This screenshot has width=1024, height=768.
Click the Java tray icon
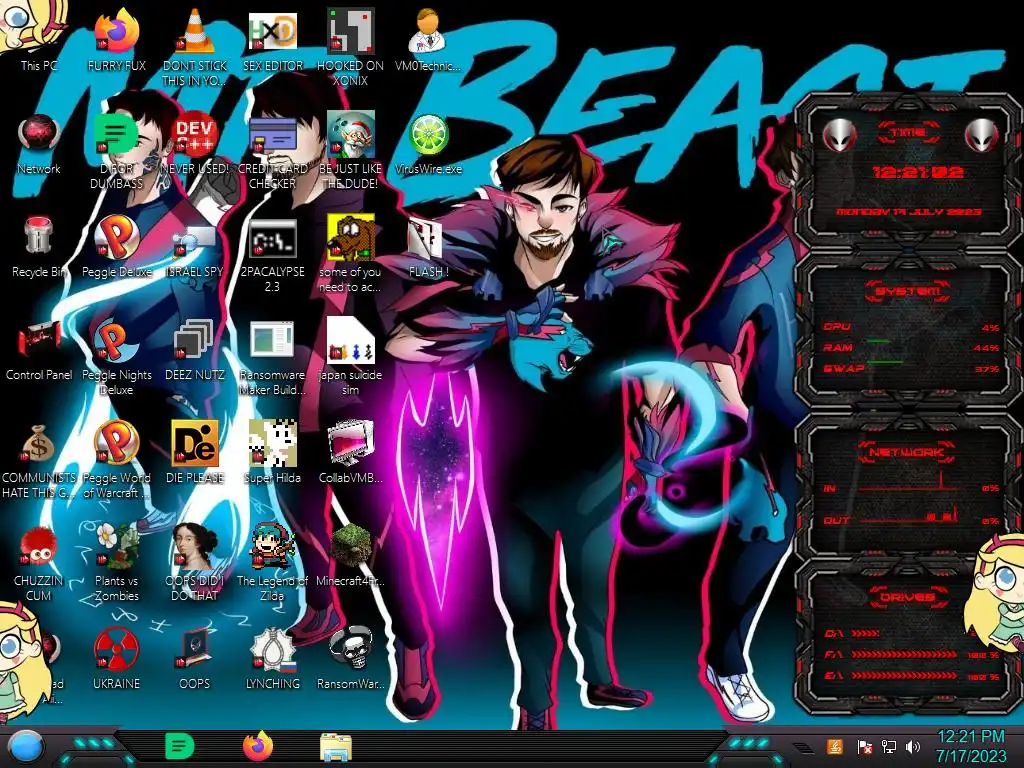(x=835, y=746)
